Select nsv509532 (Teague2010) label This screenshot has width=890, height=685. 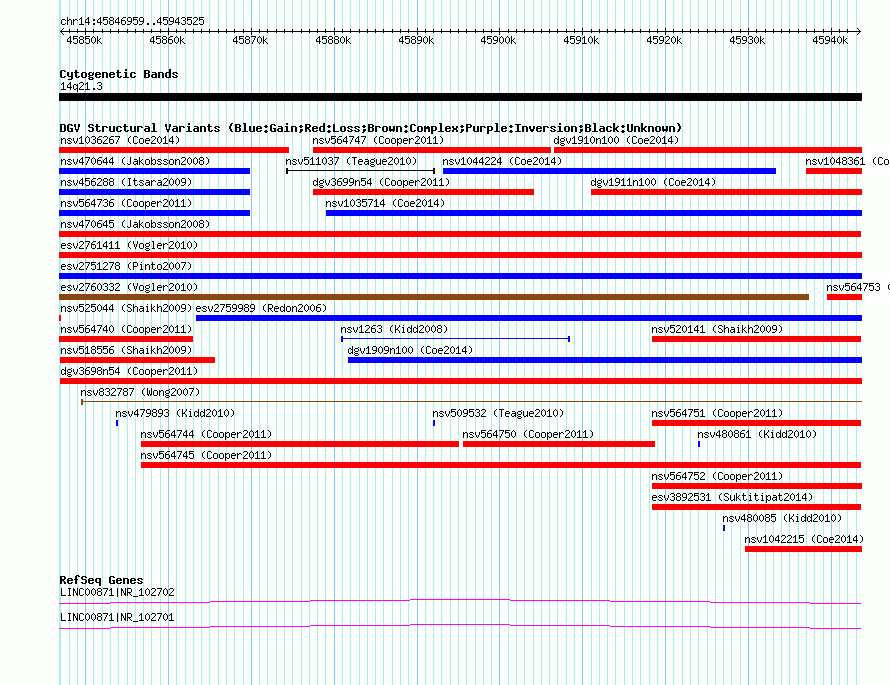click(x=498, y=413)
